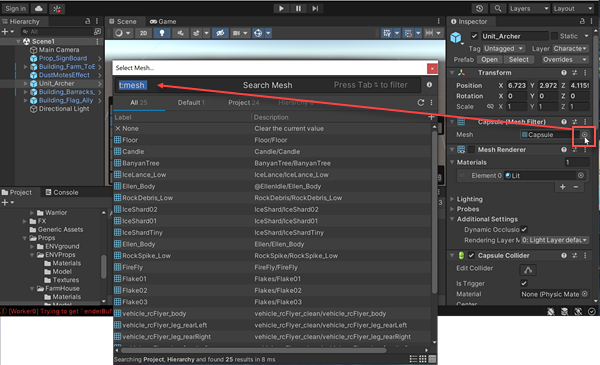Toggle the Dynamic Occlusion checkbox

tap(524, 230)
